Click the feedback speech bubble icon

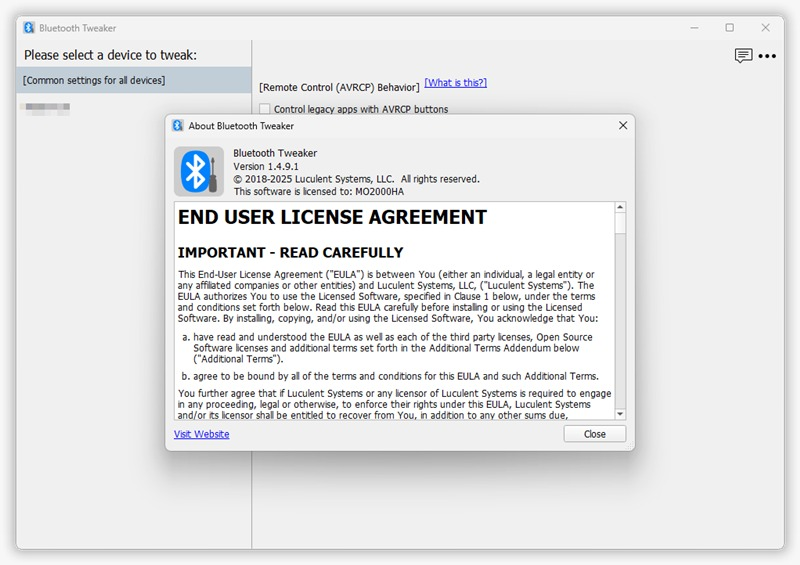point(743,56)
